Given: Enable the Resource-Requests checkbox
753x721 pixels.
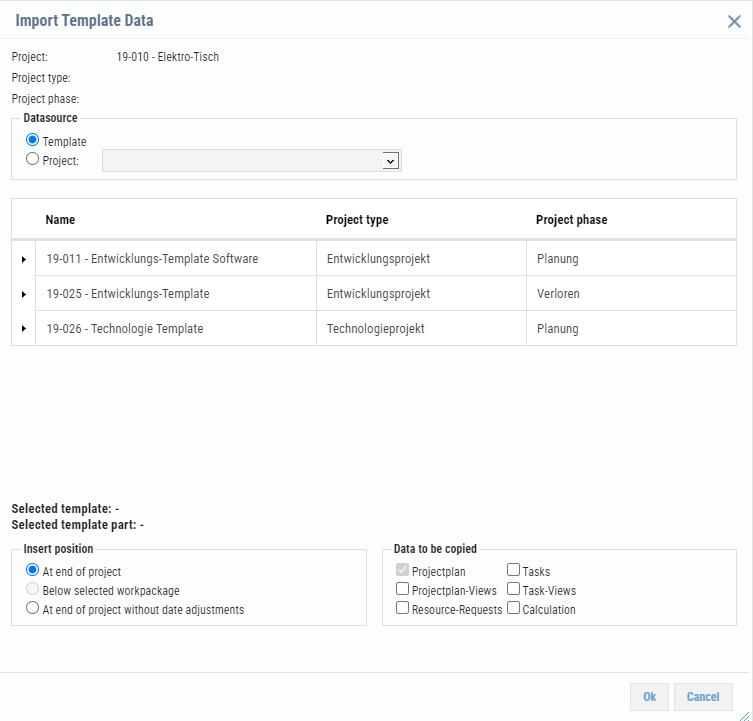Looking at the screenshot, I should (x=402, y=608).
